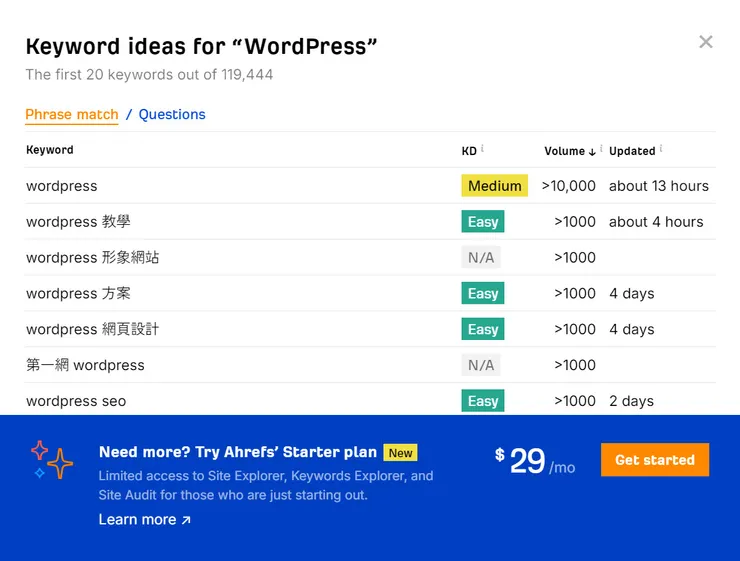Viewport: 740px width, 561px height.
Task: Click the $29 /mo price
Action: pos(535,461)
